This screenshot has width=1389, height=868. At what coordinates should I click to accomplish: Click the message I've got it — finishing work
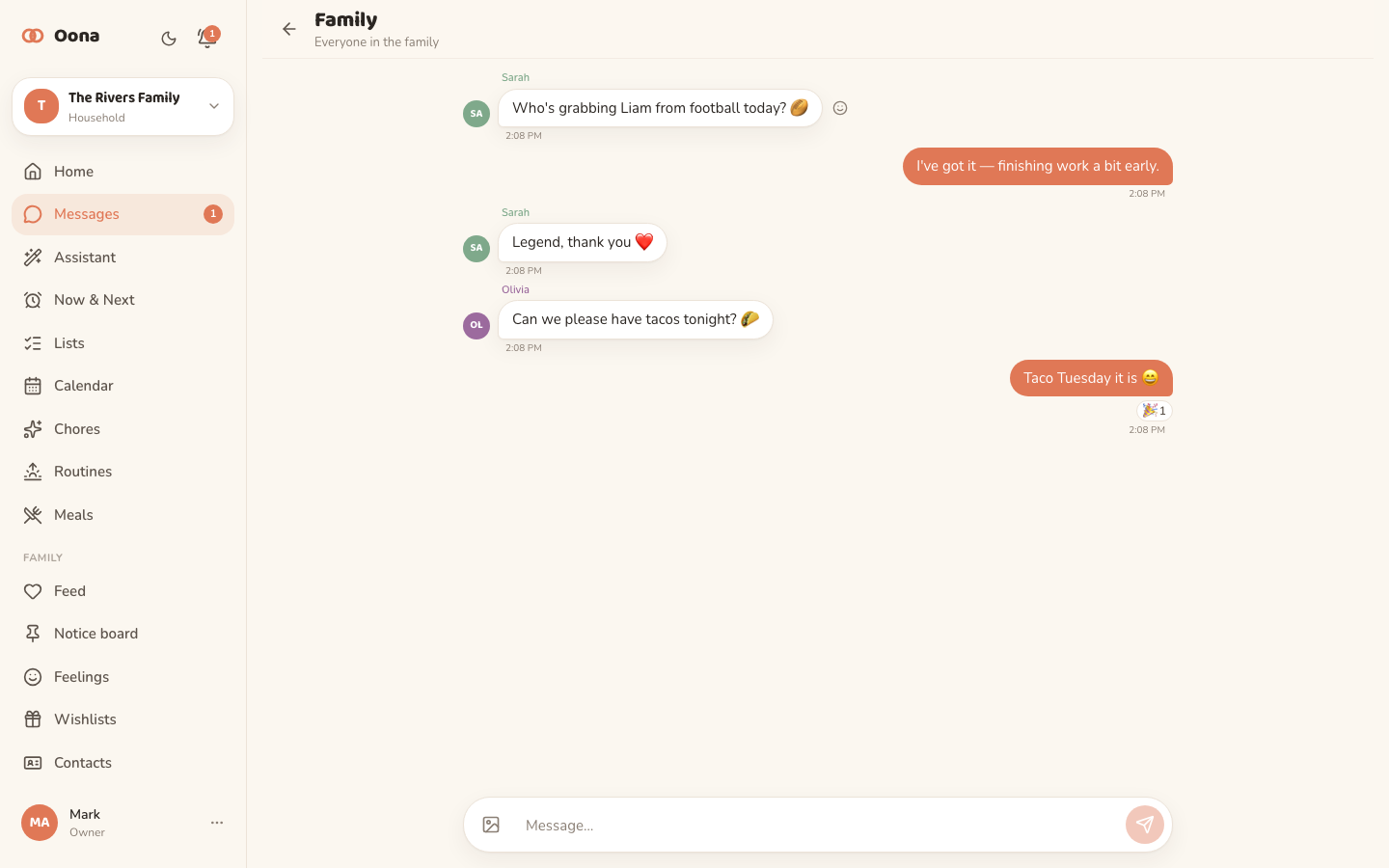point(1038,166)
